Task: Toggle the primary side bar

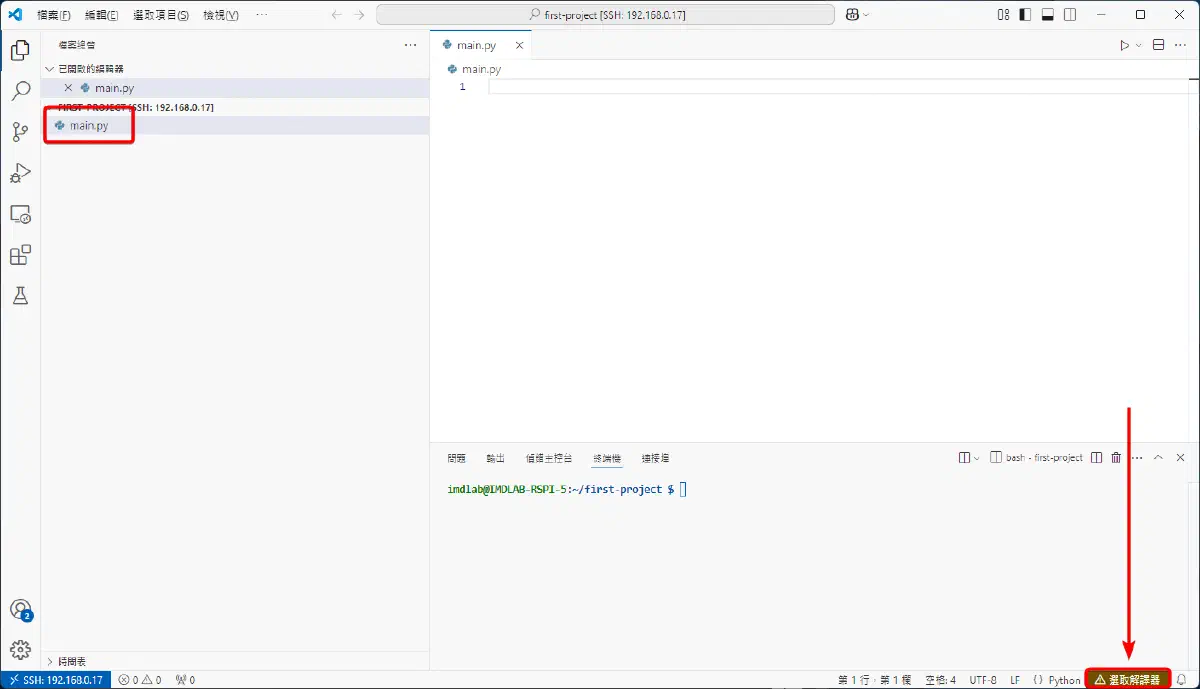Action: click(1026, 15)
